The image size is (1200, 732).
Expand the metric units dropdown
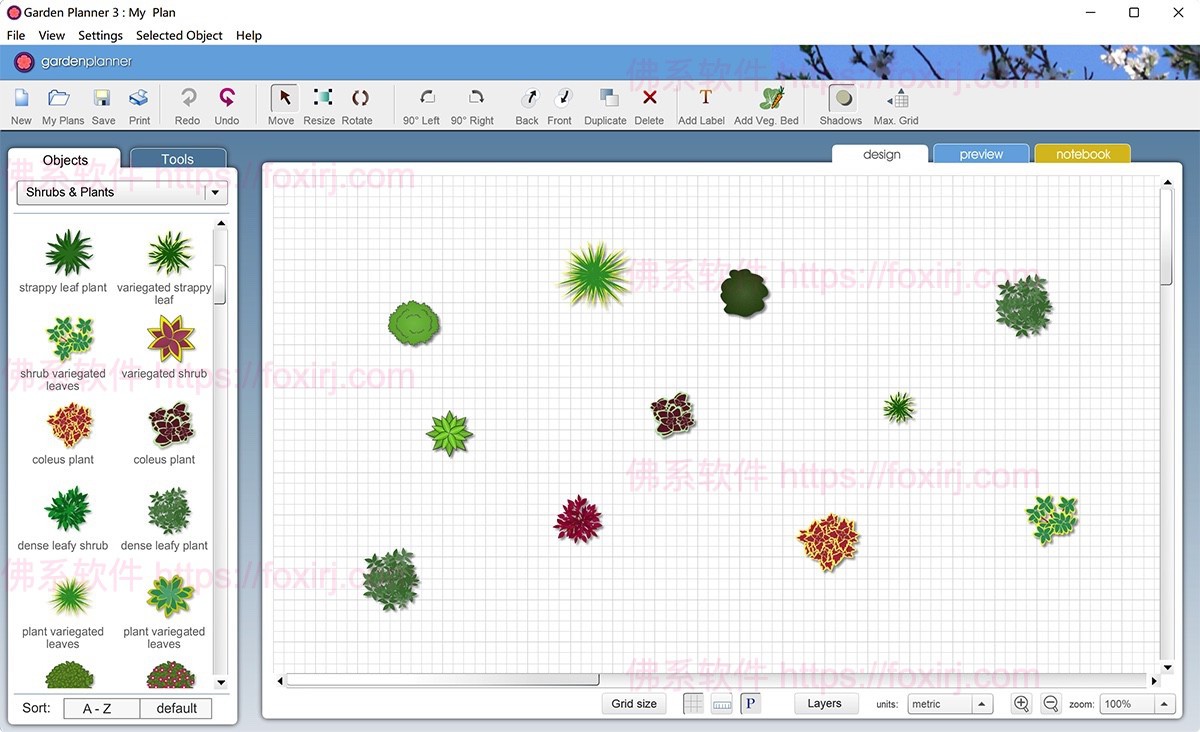pos(981,704)
